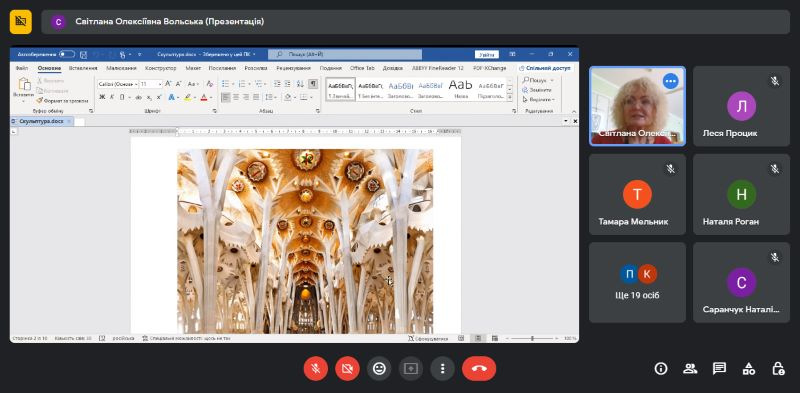Click the Decrease Font Size icon
The height and width of the screenshot is (393, 800).
179,84
